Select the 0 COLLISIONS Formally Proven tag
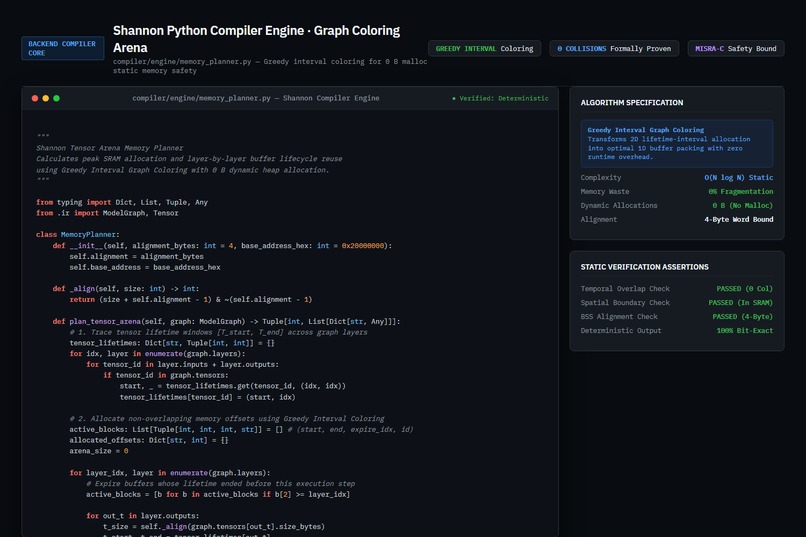This screenshot has height=537, width=806. click(614, 48)
